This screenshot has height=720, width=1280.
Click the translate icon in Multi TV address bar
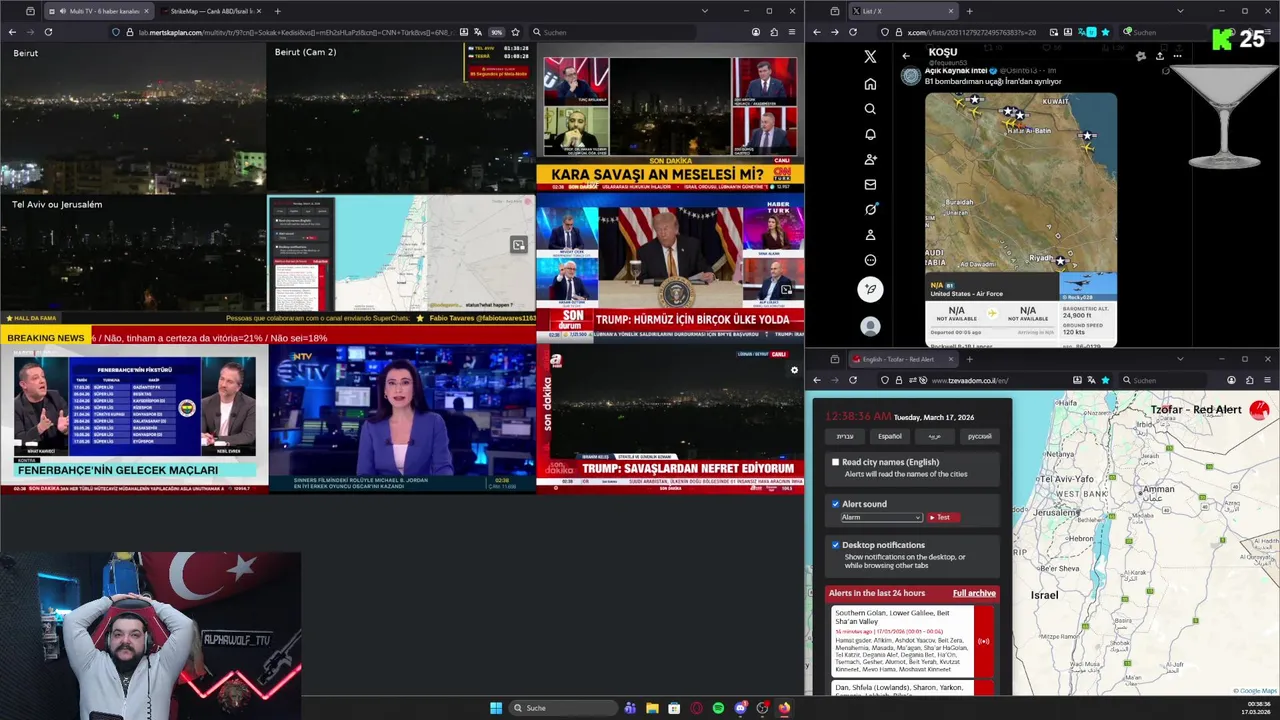point(478,32)
